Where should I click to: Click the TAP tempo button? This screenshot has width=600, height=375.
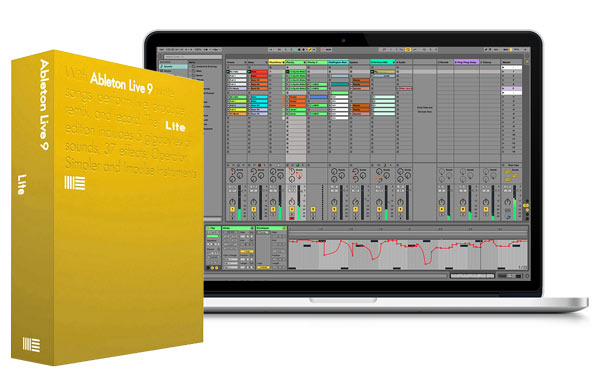pos(161,49)
